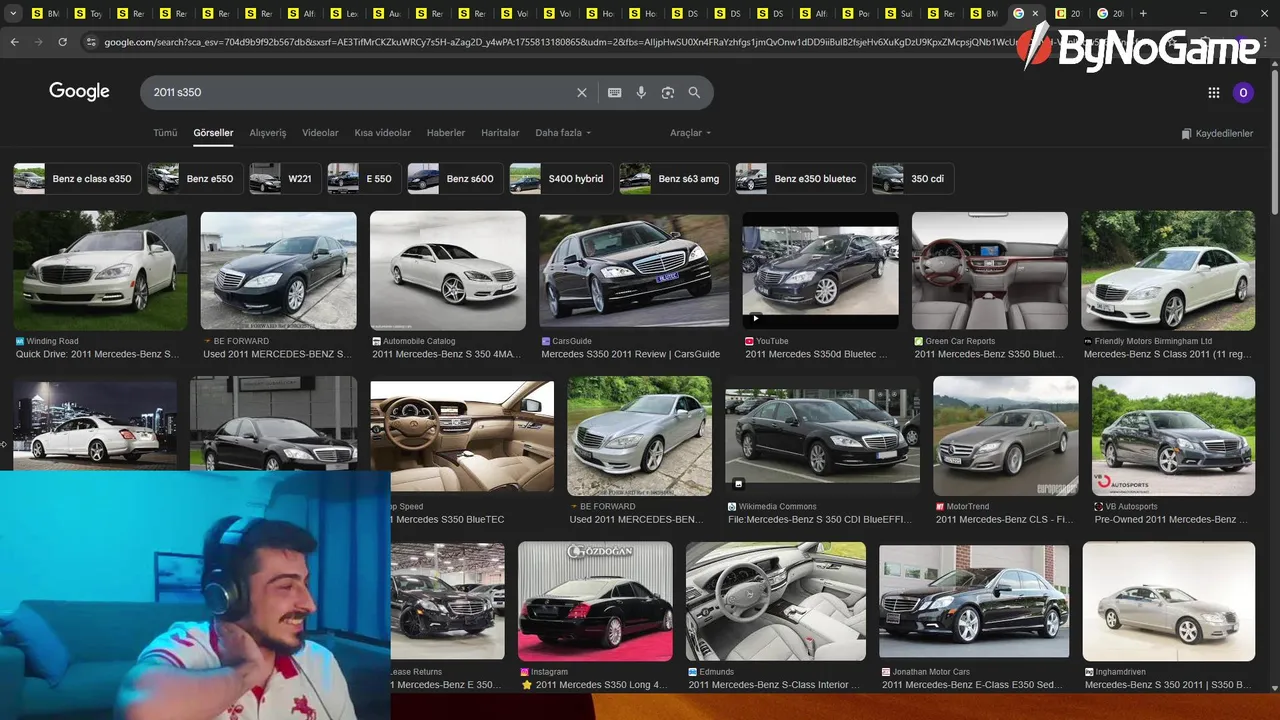Select the Benz s600 suggestion chip
Viewport: 1280px width, 720px height.
[455, 179]
